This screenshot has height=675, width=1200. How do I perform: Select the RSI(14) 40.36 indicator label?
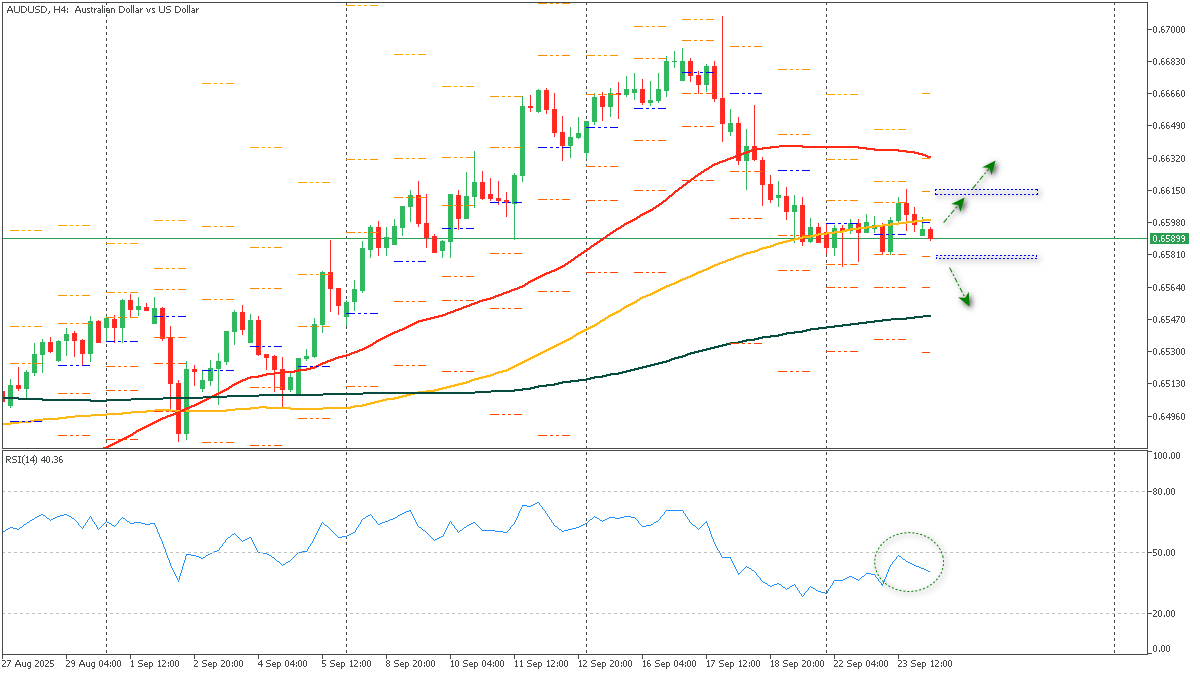[34, 459]
